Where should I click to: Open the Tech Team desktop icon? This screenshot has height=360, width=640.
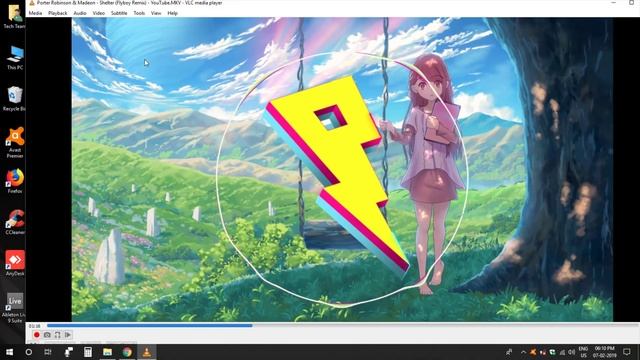15,16
